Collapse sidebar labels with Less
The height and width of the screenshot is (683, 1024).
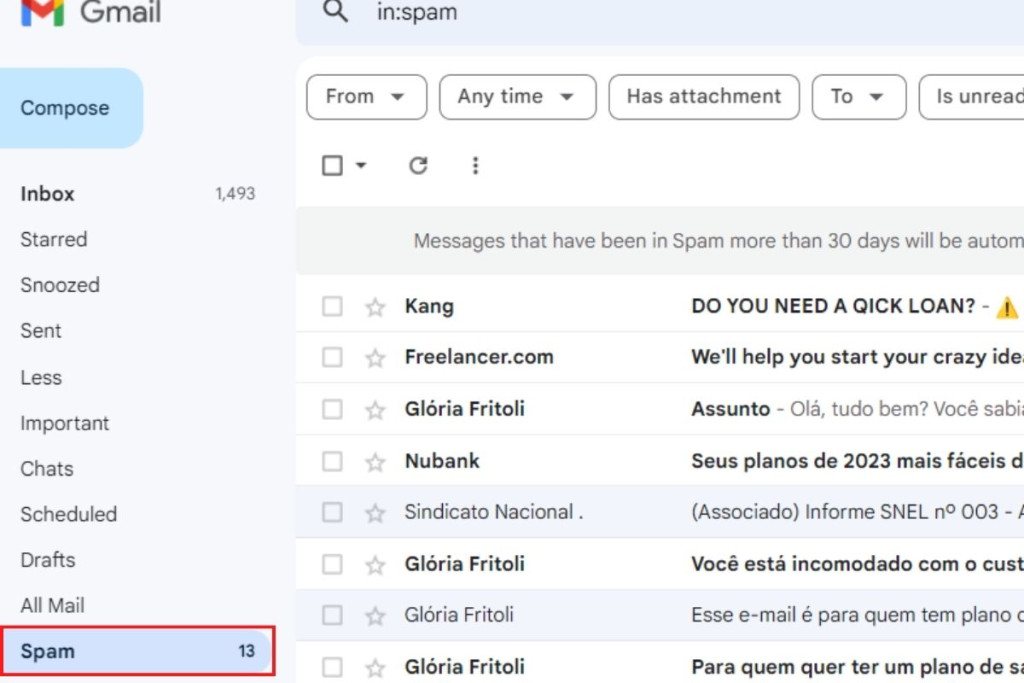[x=137, y=377]
